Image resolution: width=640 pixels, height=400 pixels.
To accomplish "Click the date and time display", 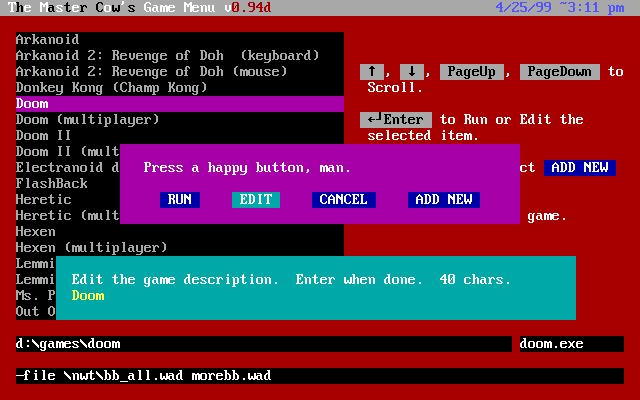I will coord(560,8).
